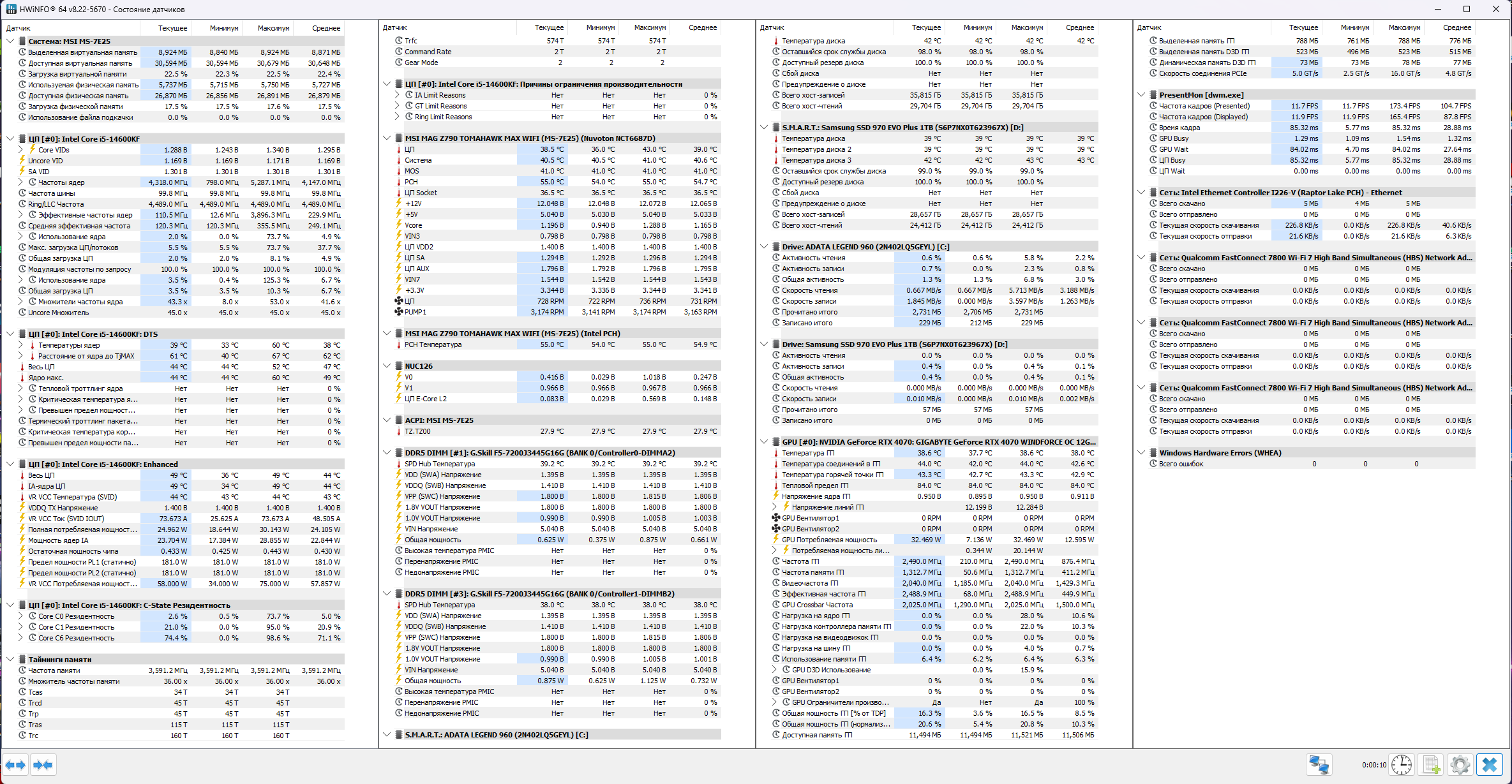Reset the elapsed time clock icon
This screenshot has width=1512, height=784.
(x=1402, y=764)
